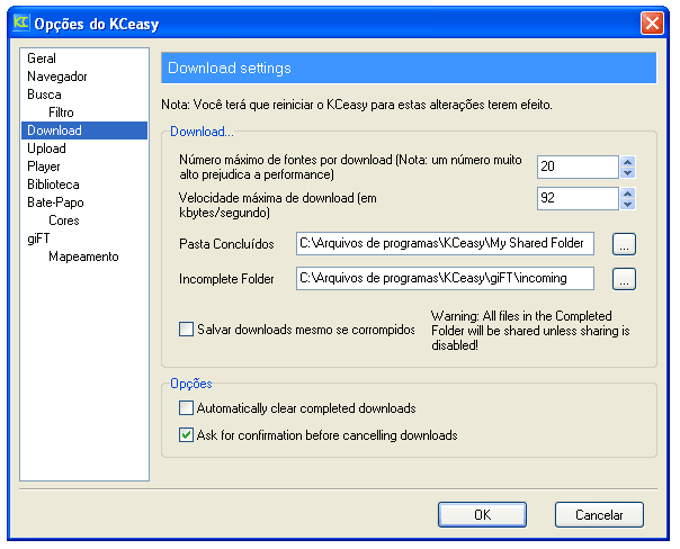Click the Cancelar button
The image size is (680, 549).
tap(599, 515)
